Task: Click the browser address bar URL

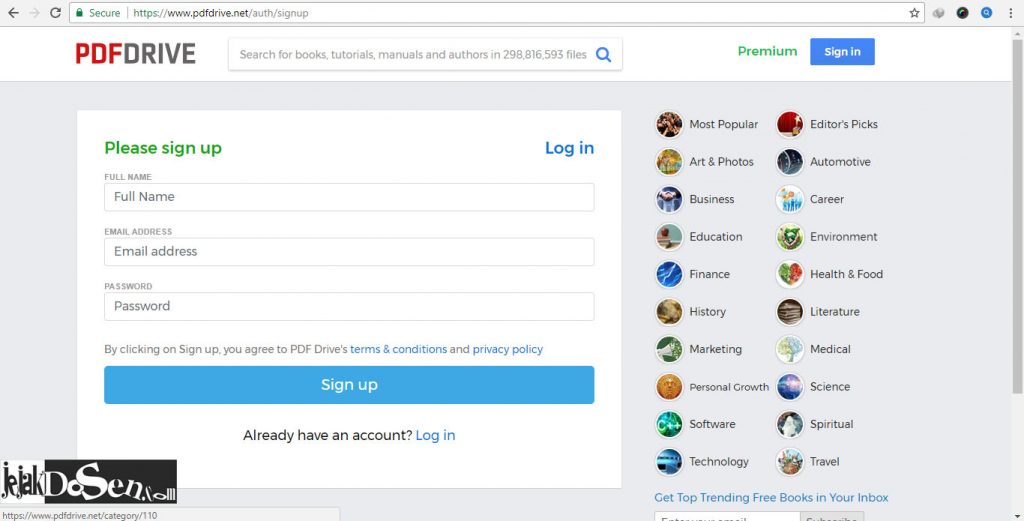Action: [221, 13]
